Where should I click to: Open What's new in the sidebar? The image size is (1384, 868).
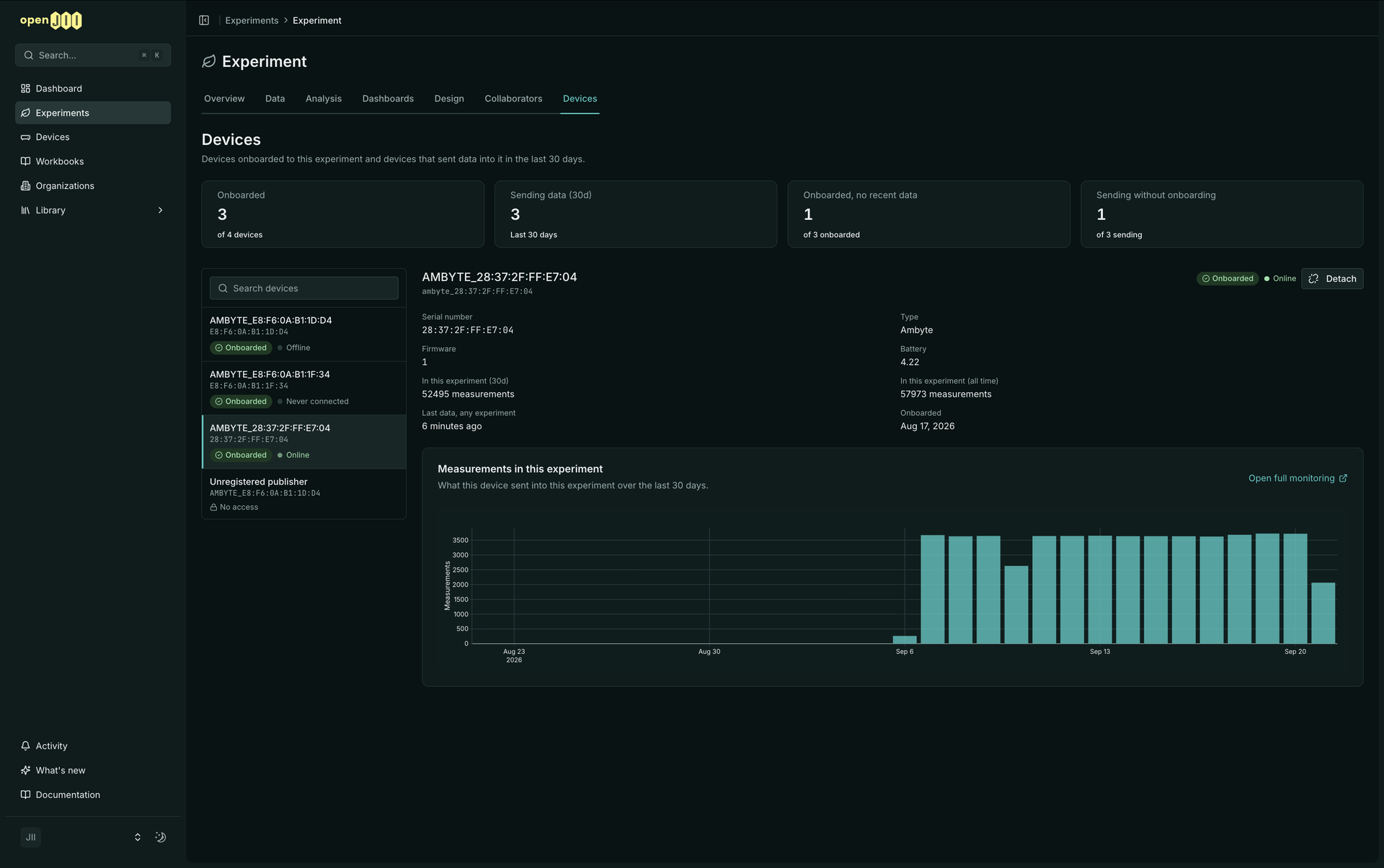[93, 771]
